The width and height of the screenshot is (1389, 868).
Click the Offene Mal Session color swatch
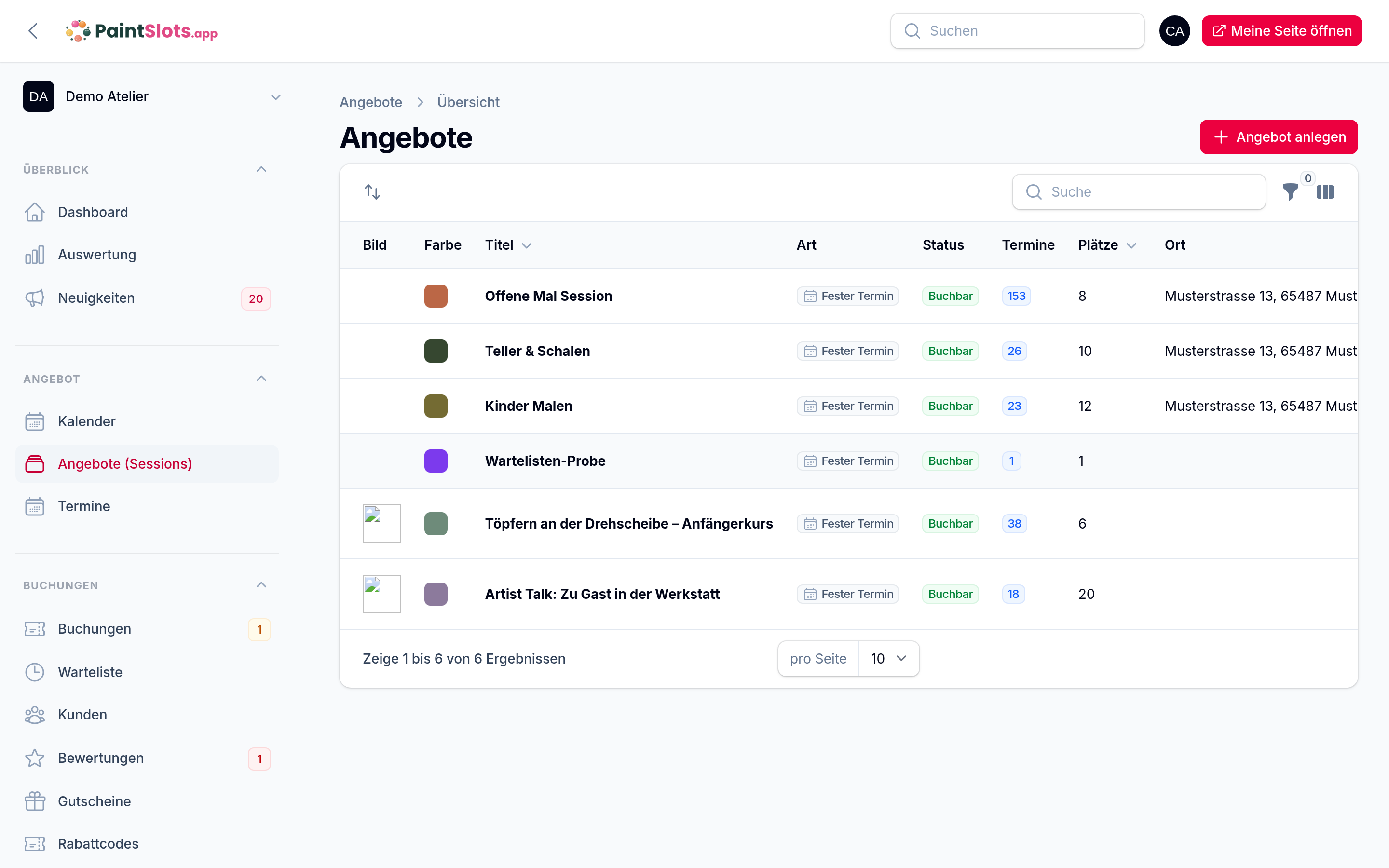(x=436, y=296)
